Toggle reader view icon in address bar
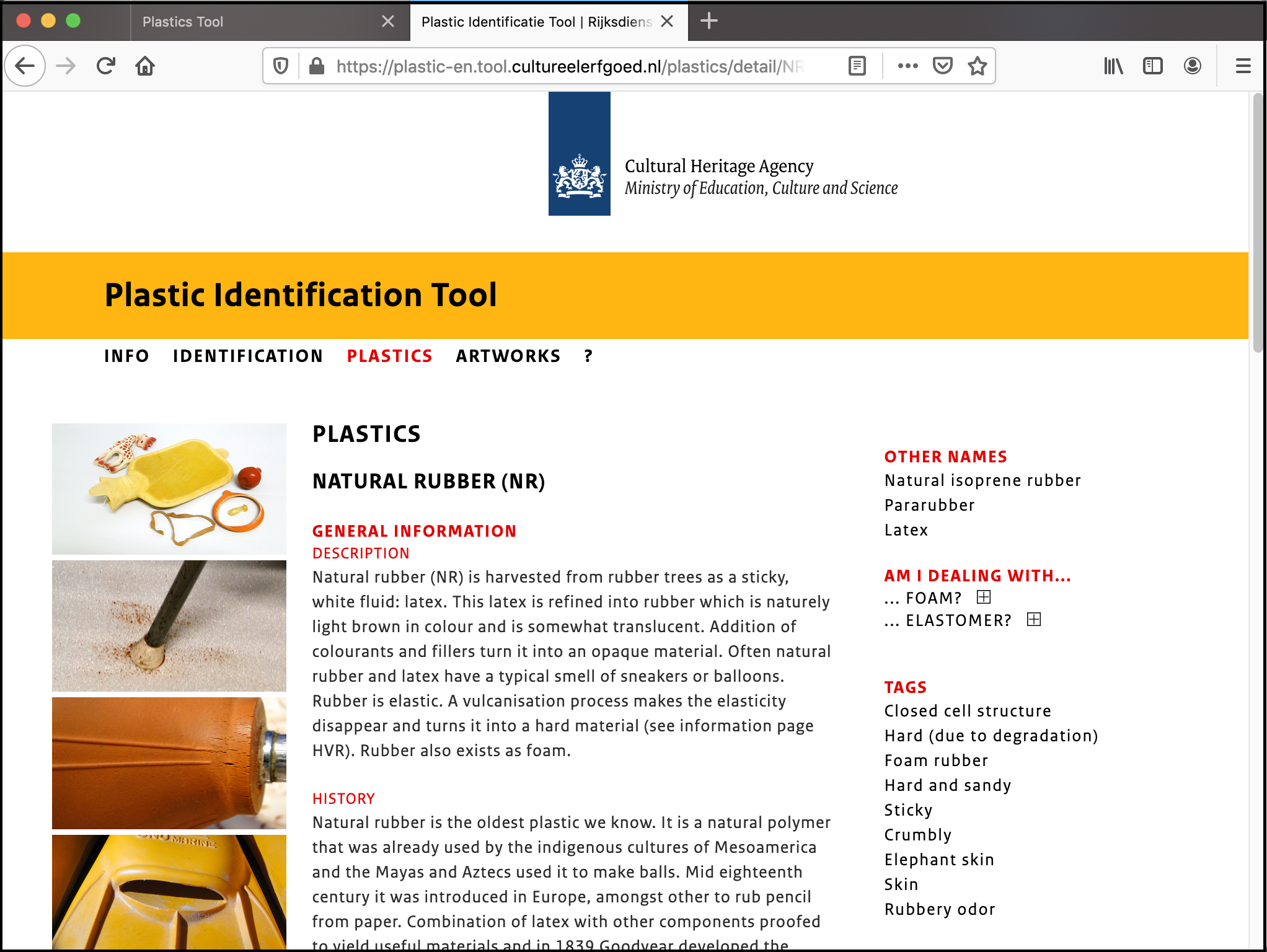The height and width of the screenshot is (952, 1267). pyautogui.click(x=857, y=66)
